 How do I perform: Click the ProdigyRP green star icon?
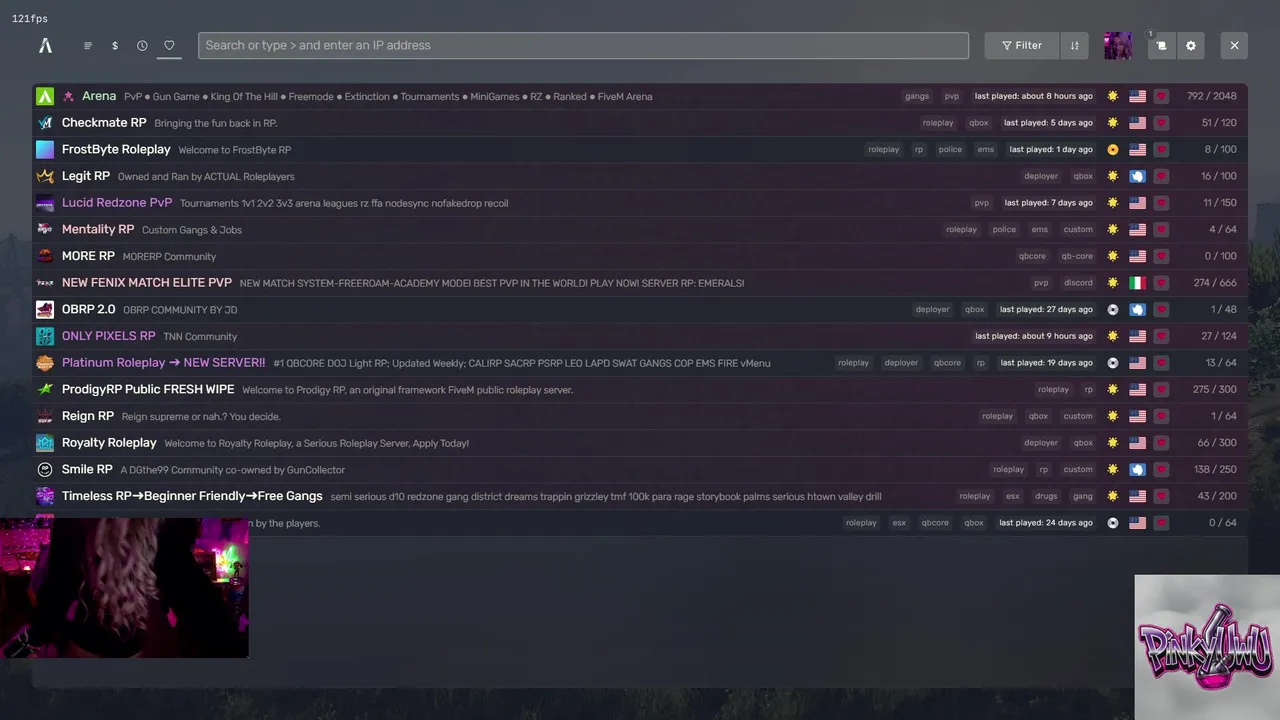click(45, 389)
